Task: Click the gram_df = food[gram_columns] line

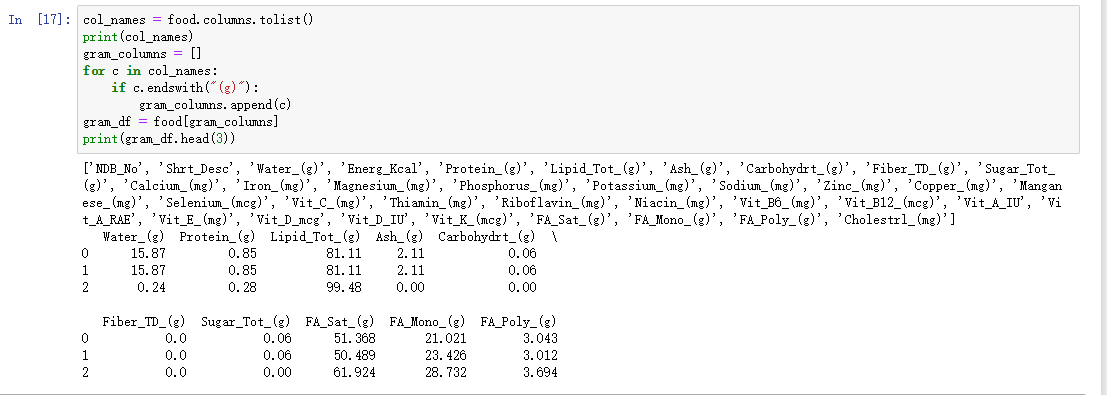Action: 181,122
